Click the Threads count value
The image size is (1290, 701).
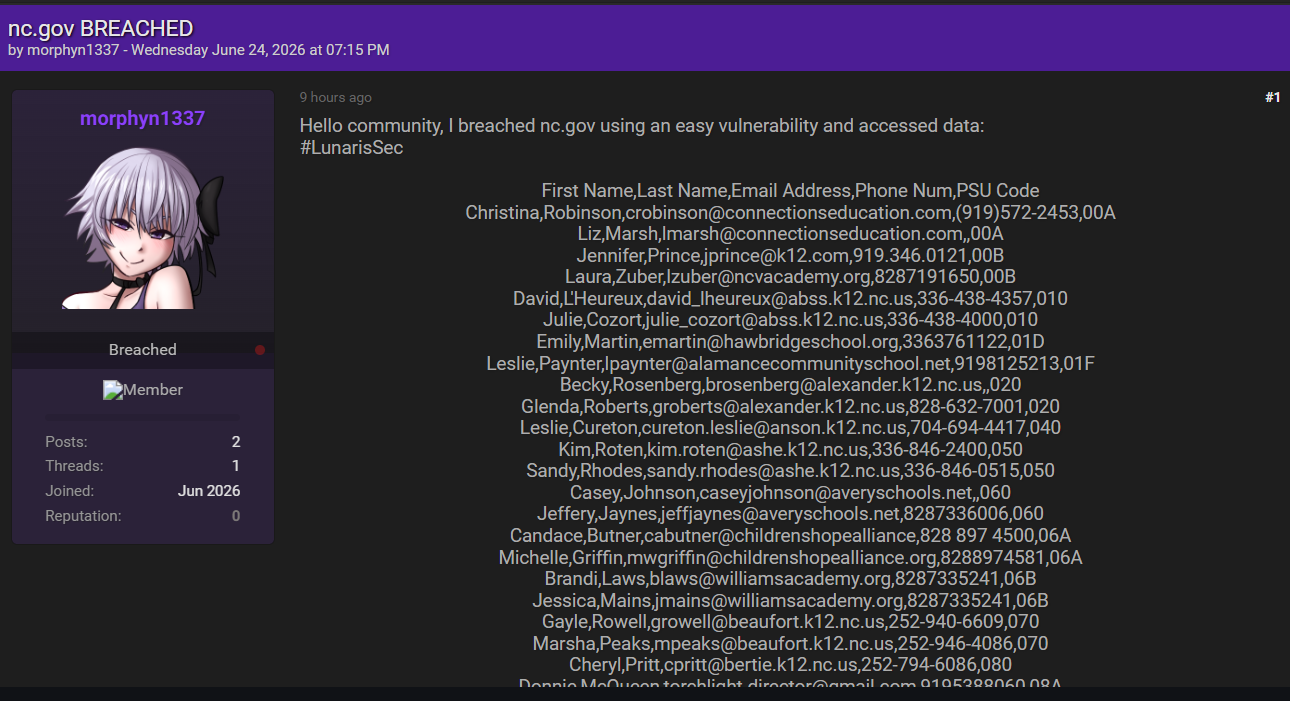(236, 466)
